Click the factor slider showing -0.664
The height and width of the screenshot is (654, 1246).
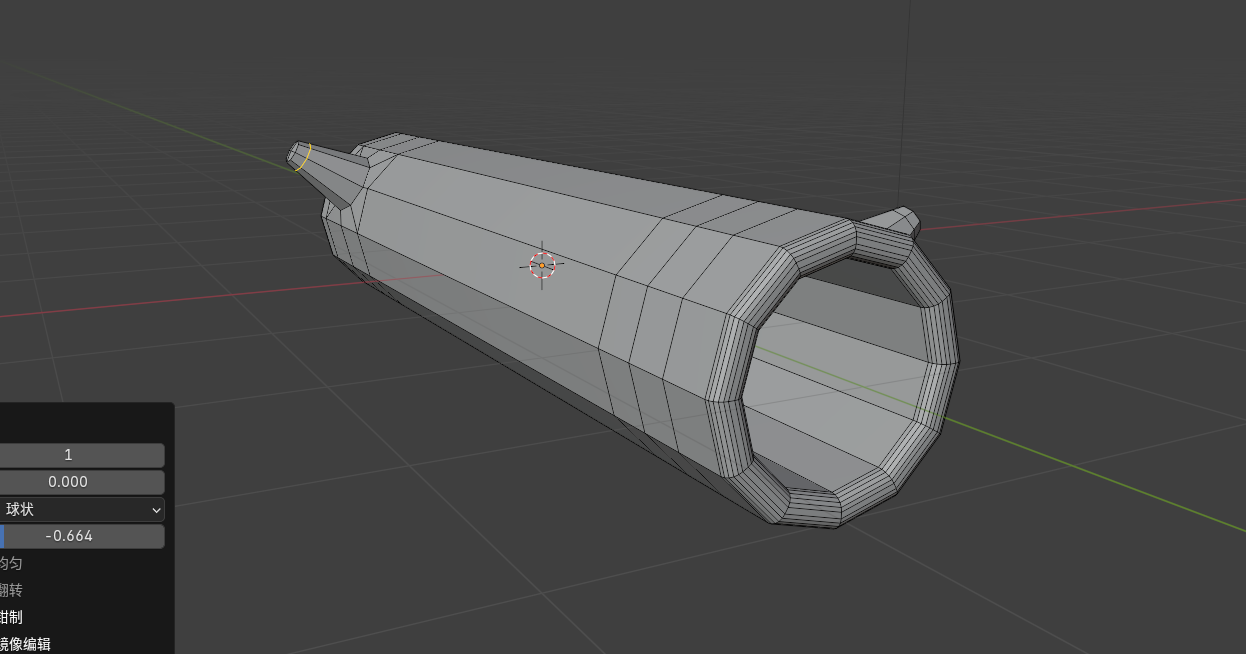tap(82, 536)
